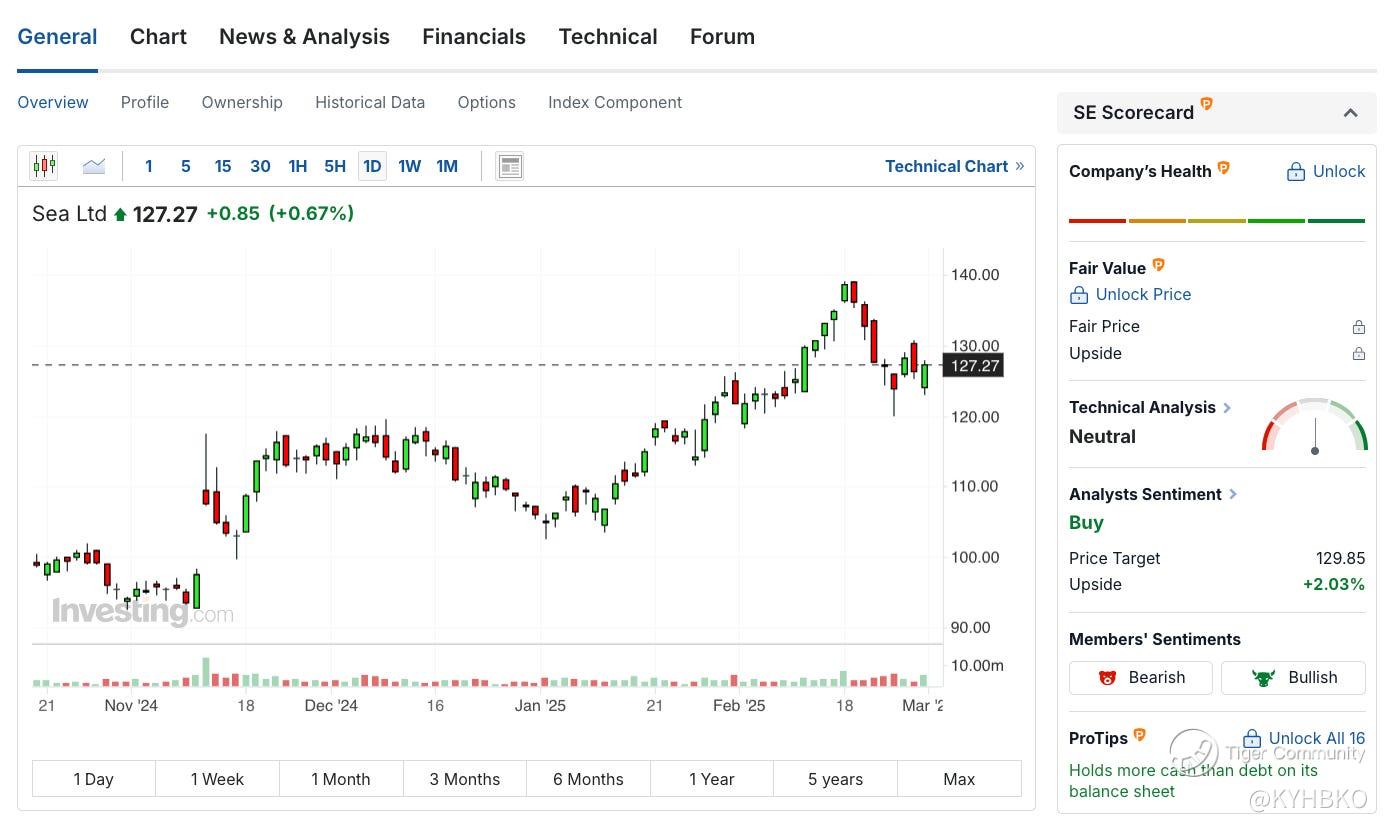The height and width of the screenshot is (830, 1394).
Task: Click Unlock Price link
Action: (x=1143, y=294)
